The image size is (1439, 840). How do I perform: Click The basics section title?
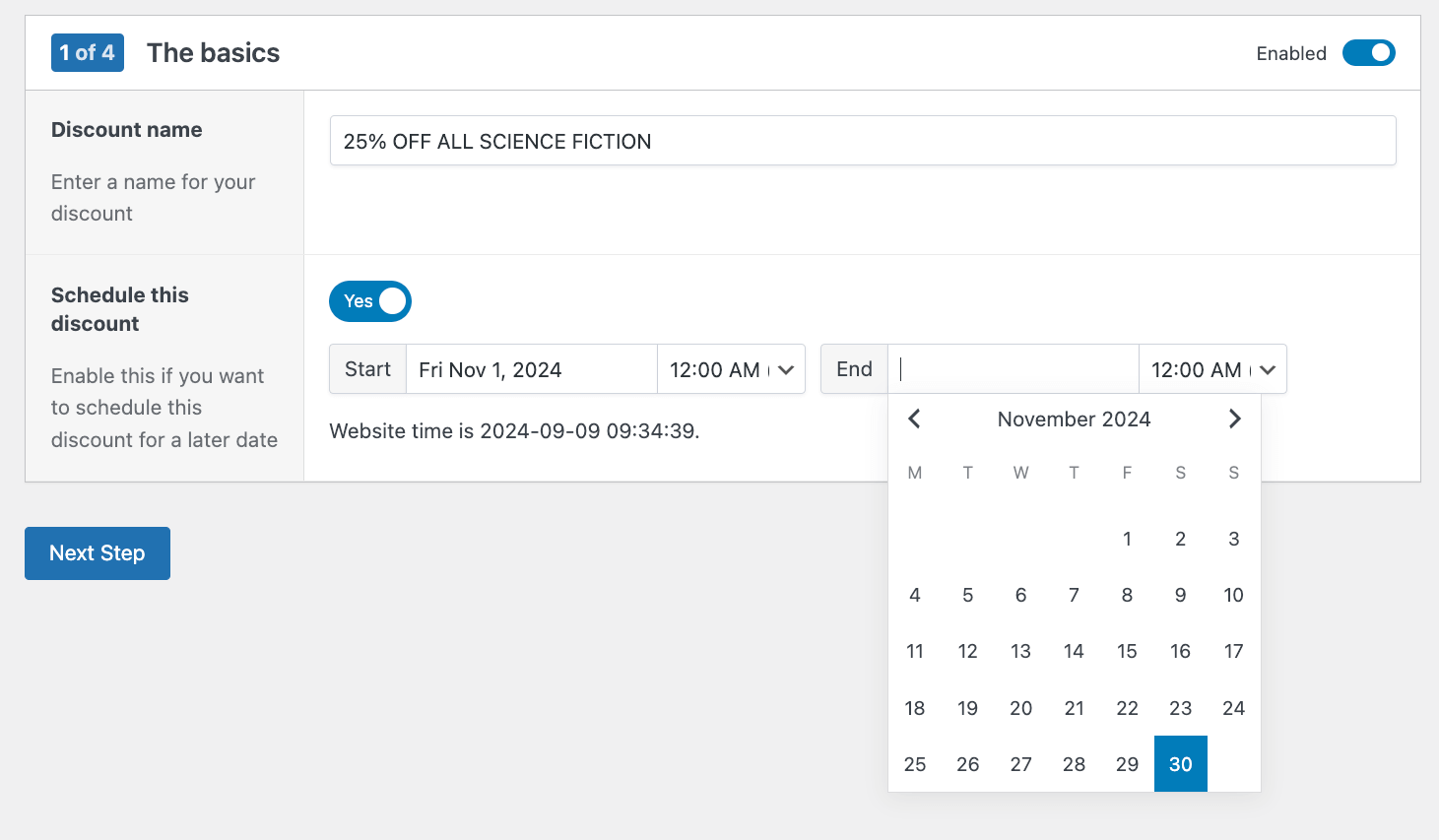(x=213, y=52)
